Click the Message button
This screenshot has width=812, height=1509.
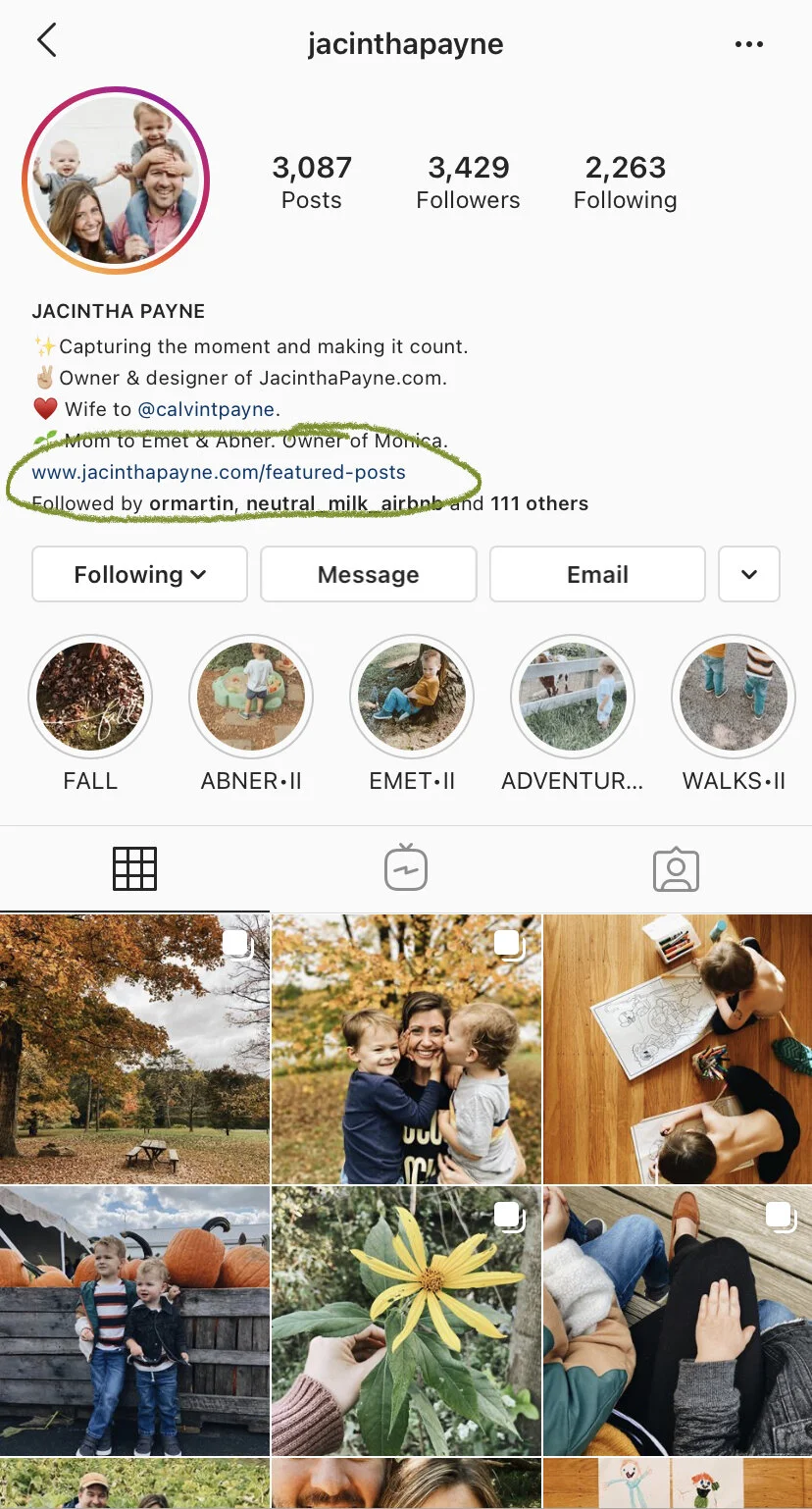point(369,574)
